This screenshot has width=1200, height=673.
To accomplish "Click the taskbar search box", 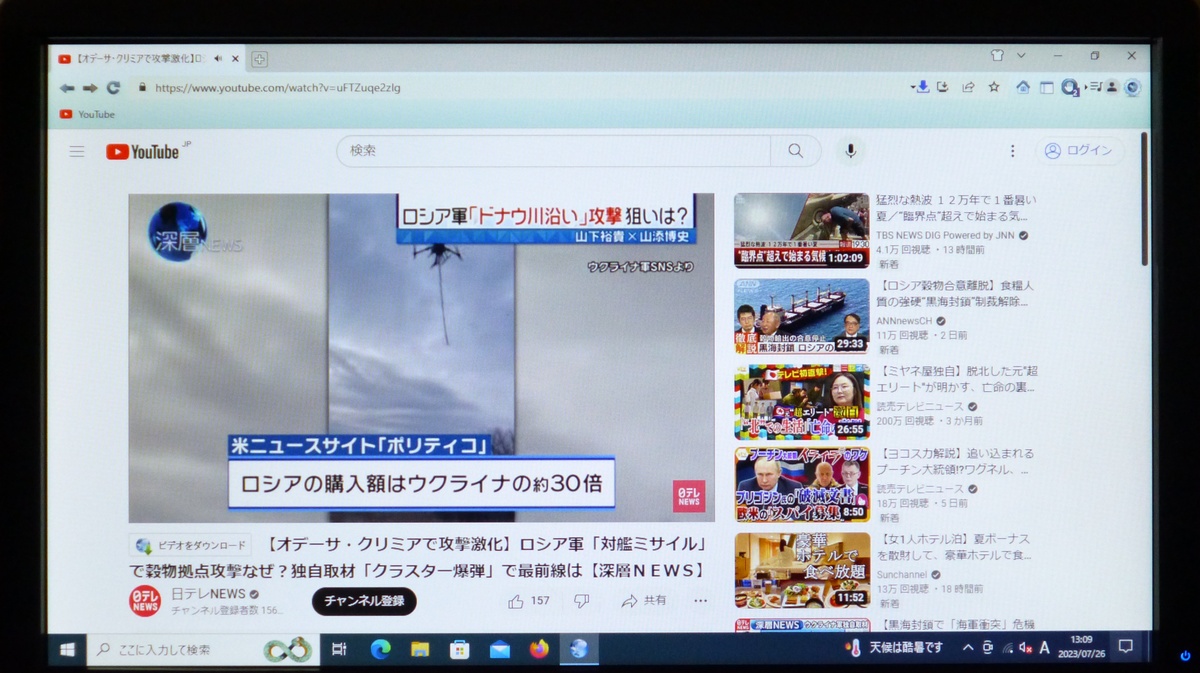I will point(203,650).
